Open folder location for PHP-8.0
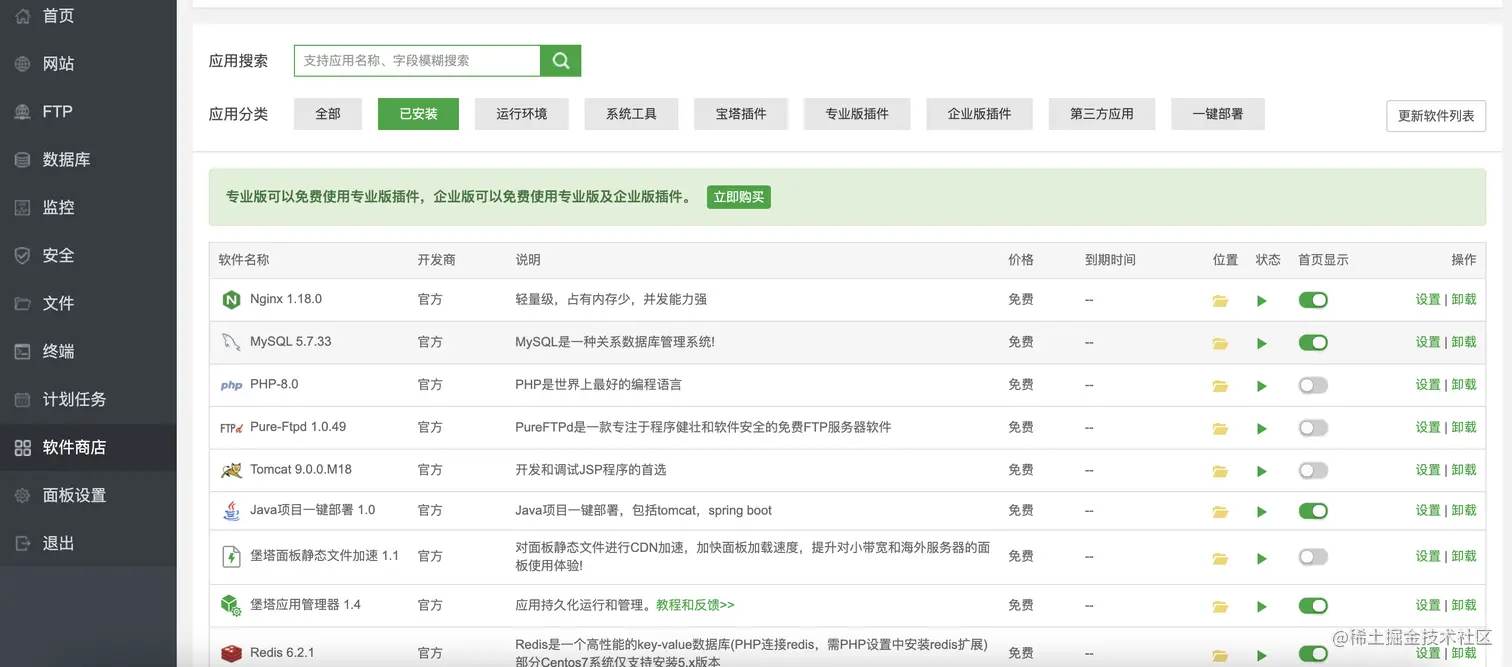This screenshot has height=667, width=1512. tap(1220, 386)
